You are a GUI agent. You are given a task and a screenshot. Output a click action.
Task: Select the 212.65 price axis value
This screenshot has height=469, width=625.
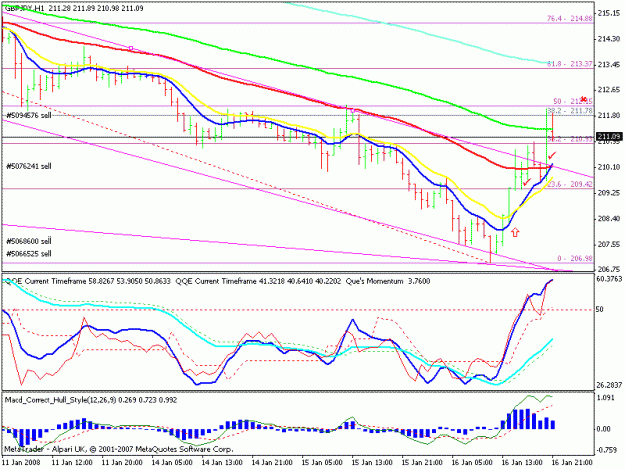pos(609,90)
